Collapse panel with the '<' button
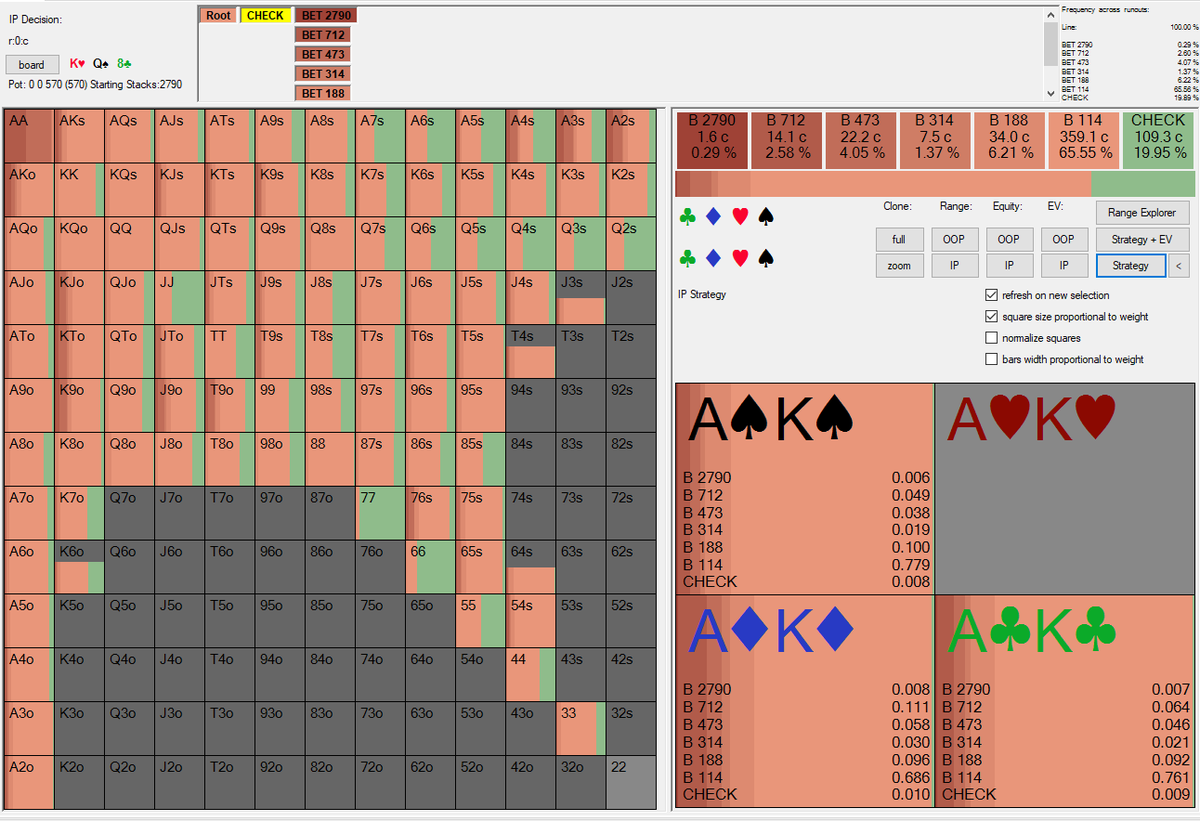 click(1177, 265)
